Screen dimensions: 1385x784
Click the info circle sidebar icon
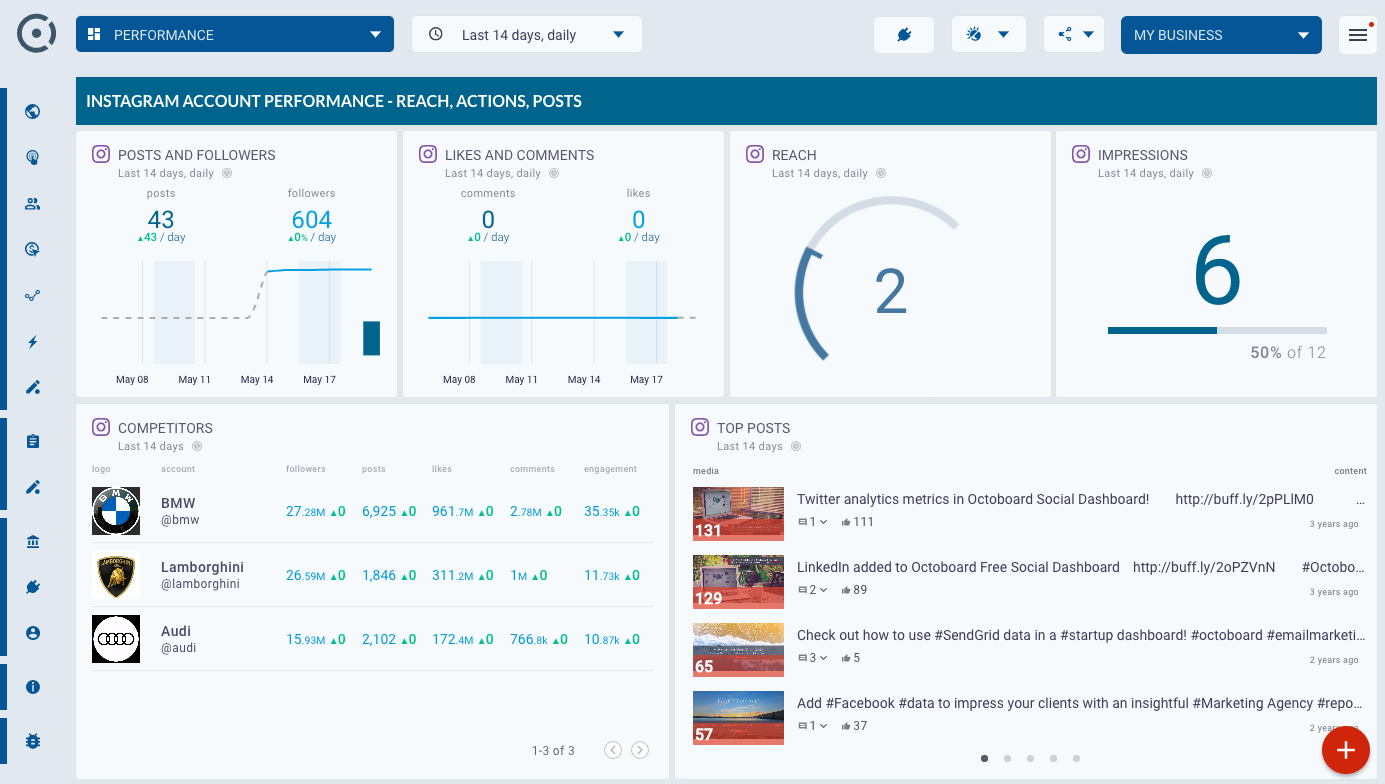32,687
